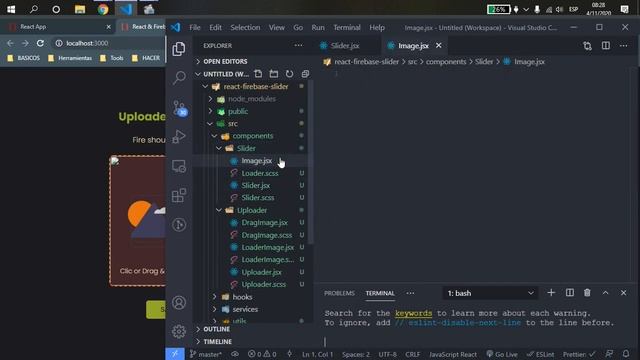Close the Image.jsx editor tab
This screenshot has width=640, height=360.
[x=438, y=46]
